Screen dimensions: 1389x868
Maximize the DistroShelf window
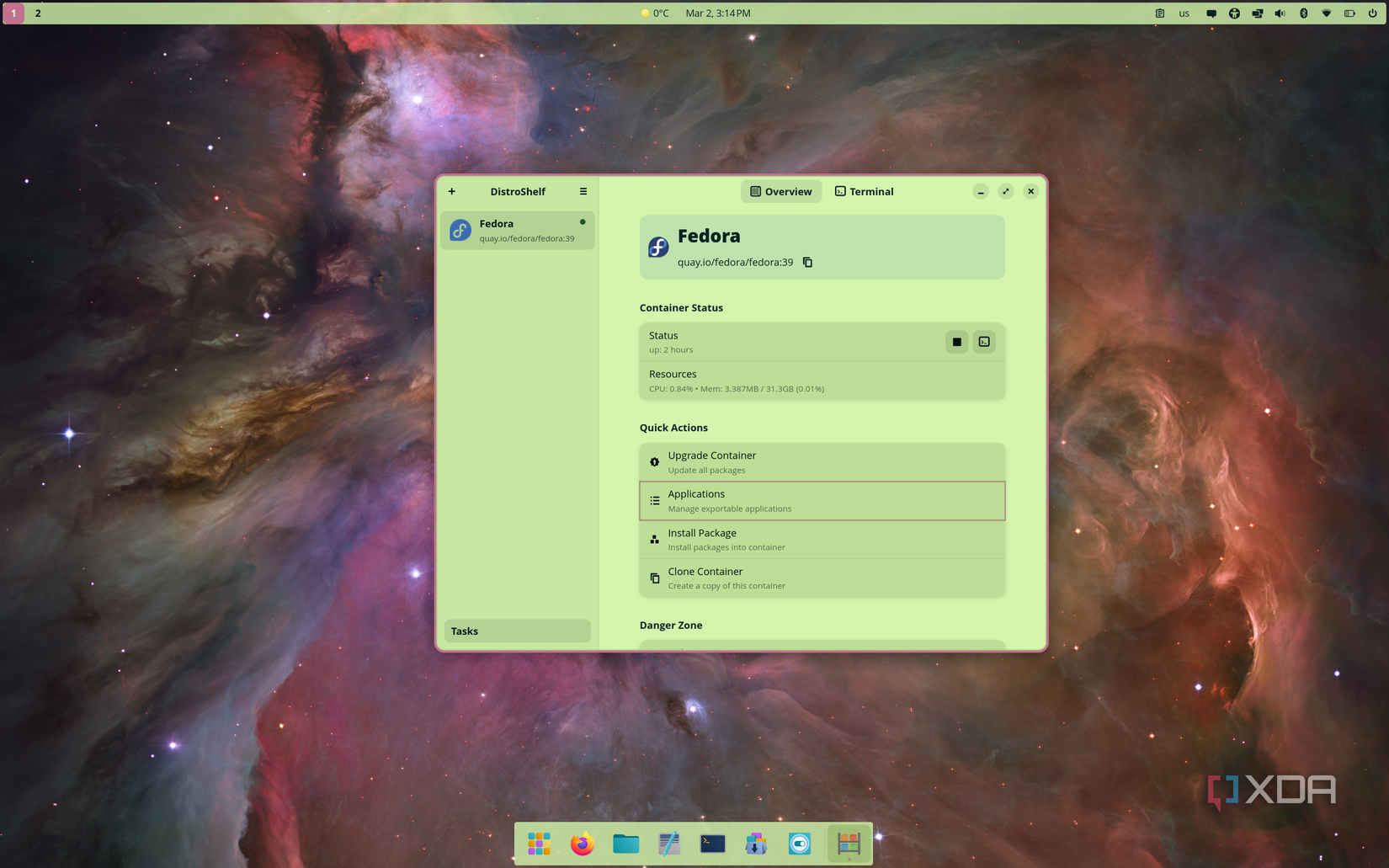click(1006, 192)
